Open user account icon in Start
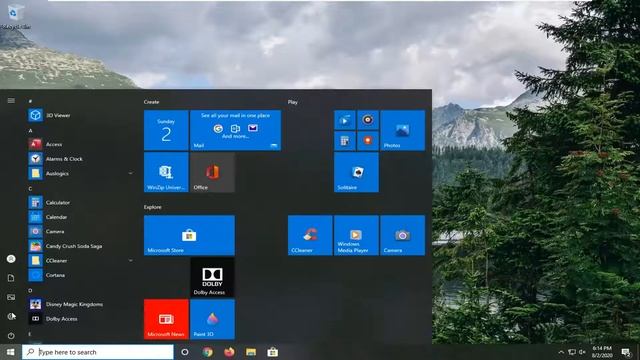 click(x=11, y=259)
